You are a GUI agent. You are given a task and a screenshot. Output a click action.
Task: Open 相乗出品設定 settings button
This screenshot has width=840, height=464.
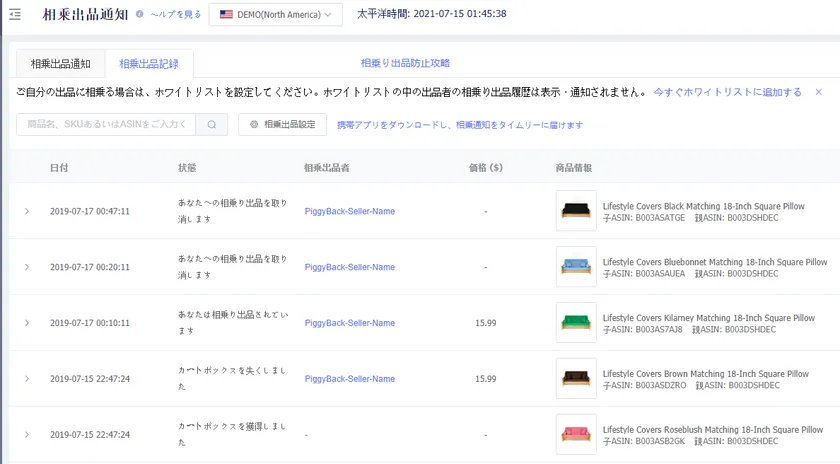(283, 125)
